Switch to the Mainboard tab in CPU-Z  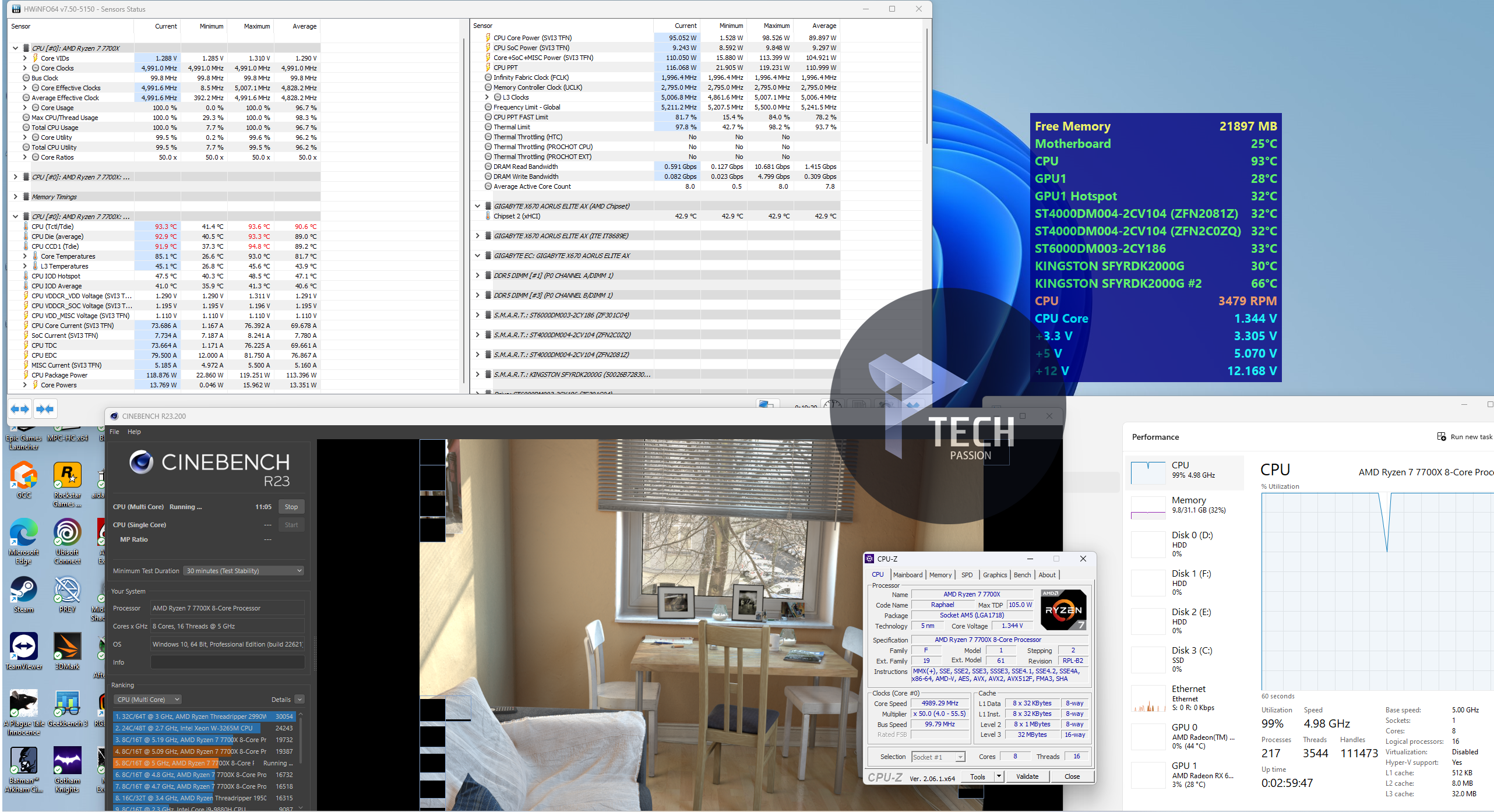click(907, 575)
